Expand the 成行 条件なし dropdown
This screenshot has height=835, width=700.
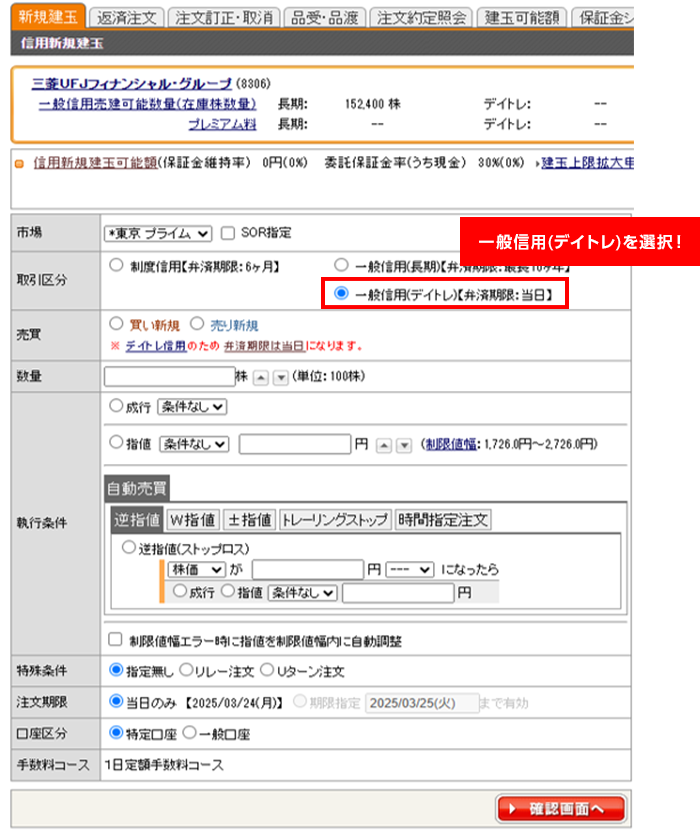pyautogui.click(x=192, y=407)
